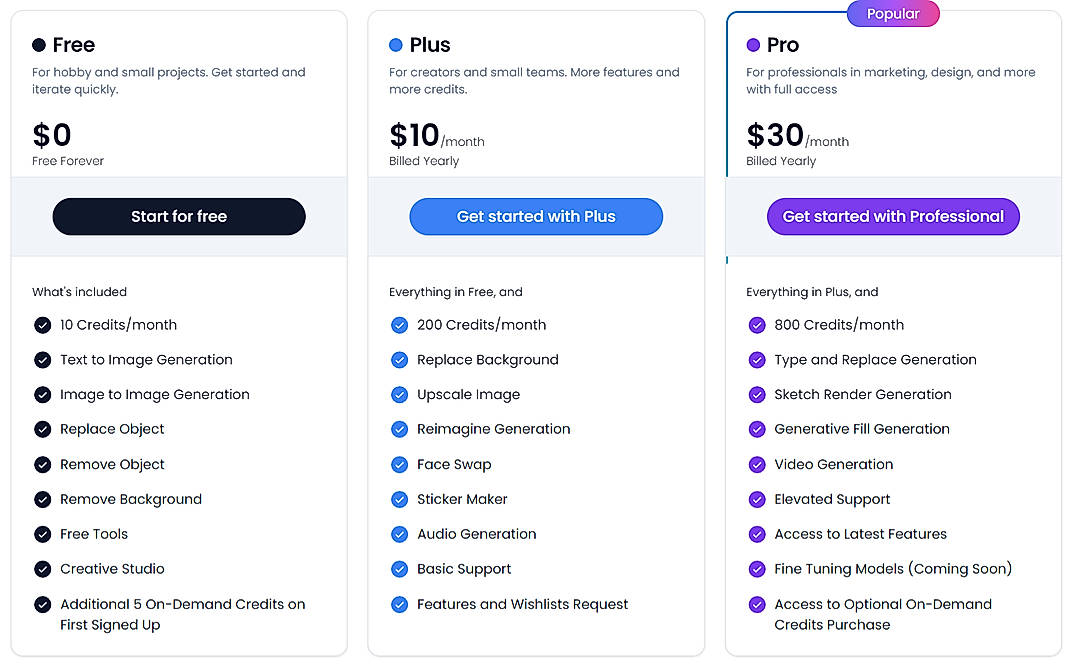Viewport: 1070px width, 670px height.
Task: Click the "Get started with Plus" button
Action: [x=535, y=216]
